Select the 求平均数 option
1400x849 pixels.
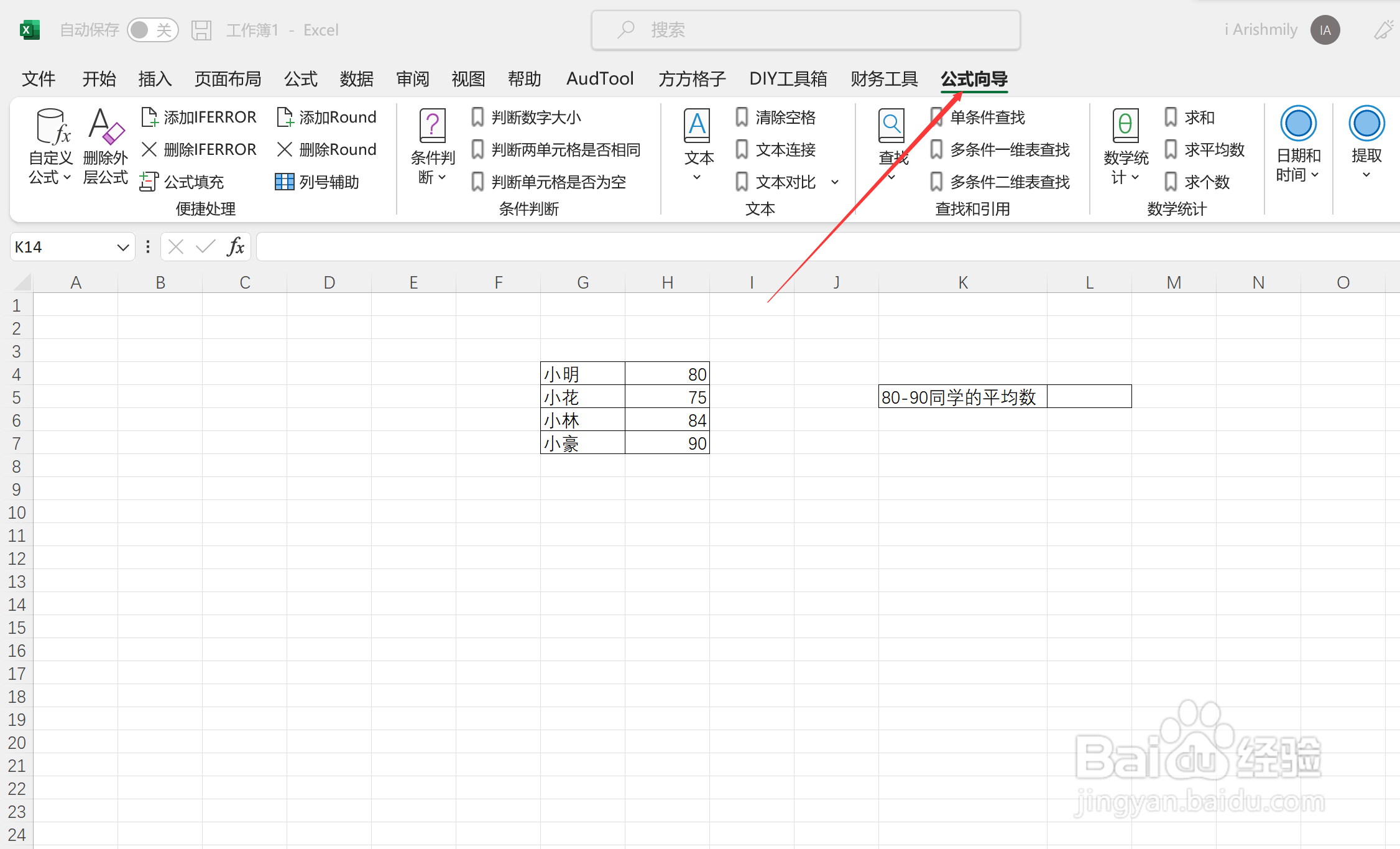click(x=1205, y=149)
